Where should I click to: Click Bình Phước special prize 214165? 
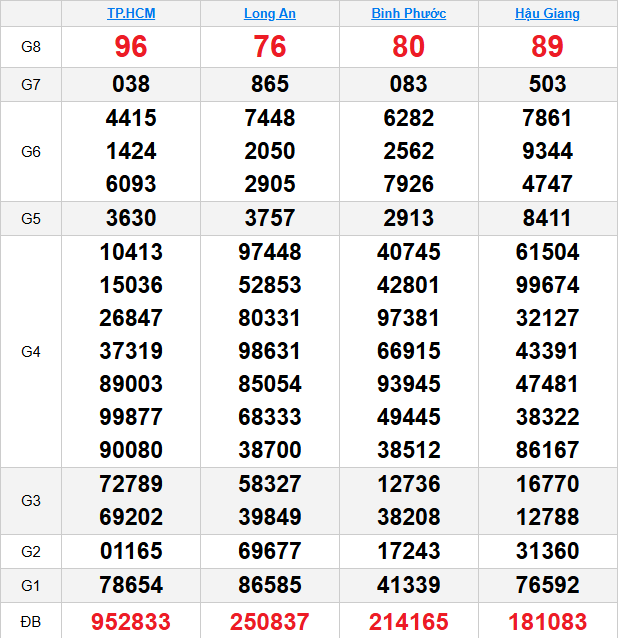click(409, 622)
